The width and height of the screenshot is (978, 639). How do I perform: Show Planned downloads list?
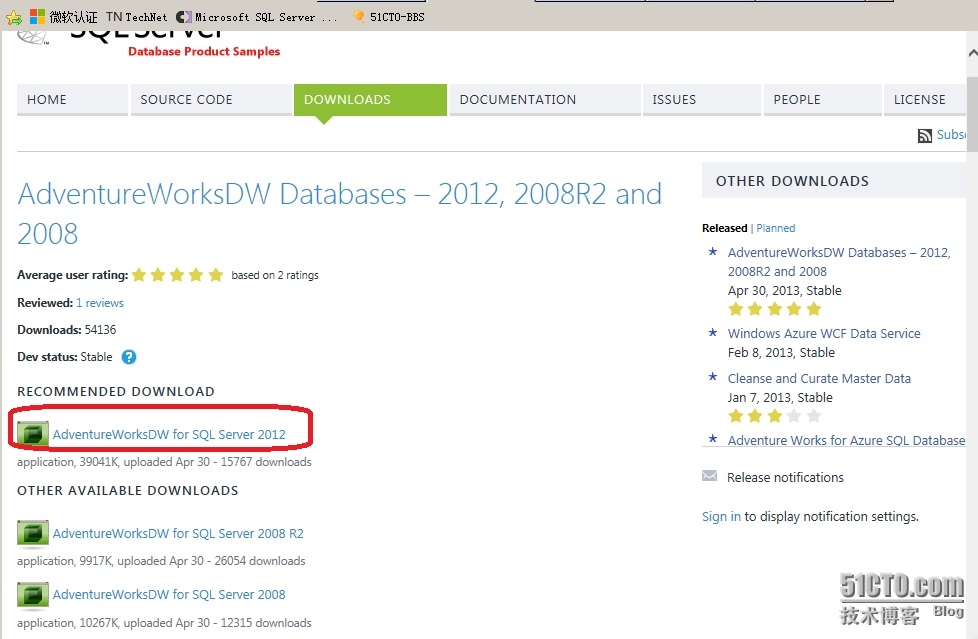[775, 228]
